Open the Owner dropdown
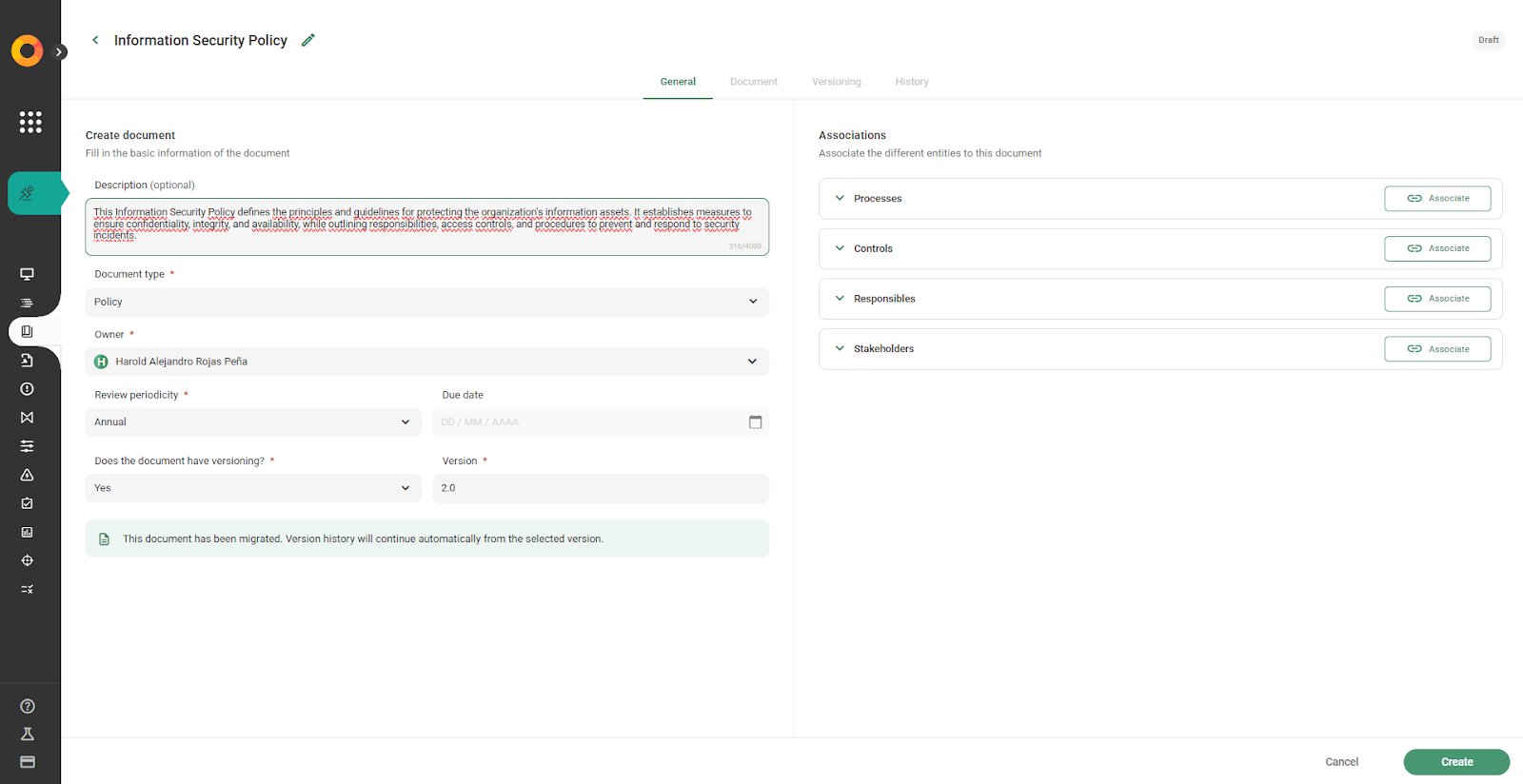The width and height of the screenshot is (1523, 784). click(x=426, y=362)
